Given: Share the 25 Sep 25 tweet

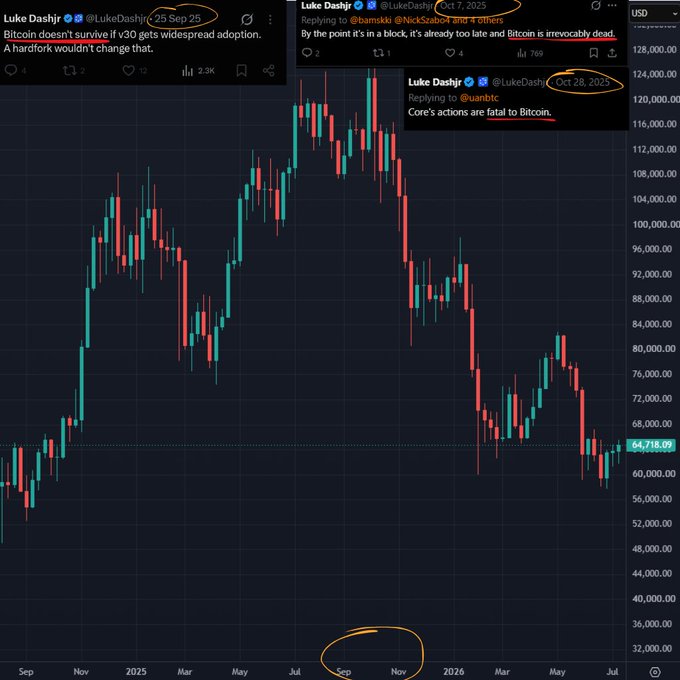Looking at the screenshot, I should point(268,70).
